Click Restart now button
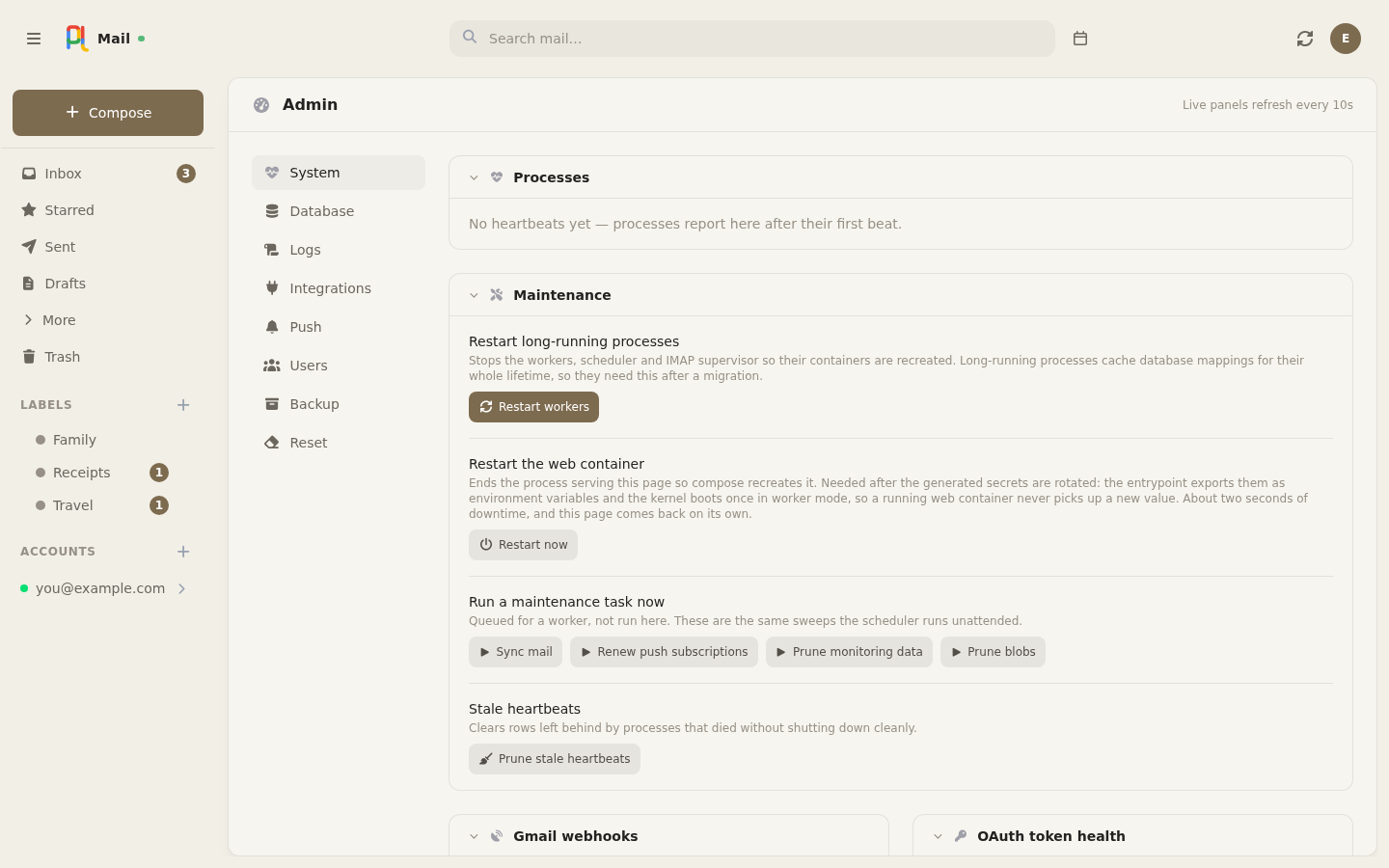Viewport: 1389px width, 868px height. click(x=523, y=545)
